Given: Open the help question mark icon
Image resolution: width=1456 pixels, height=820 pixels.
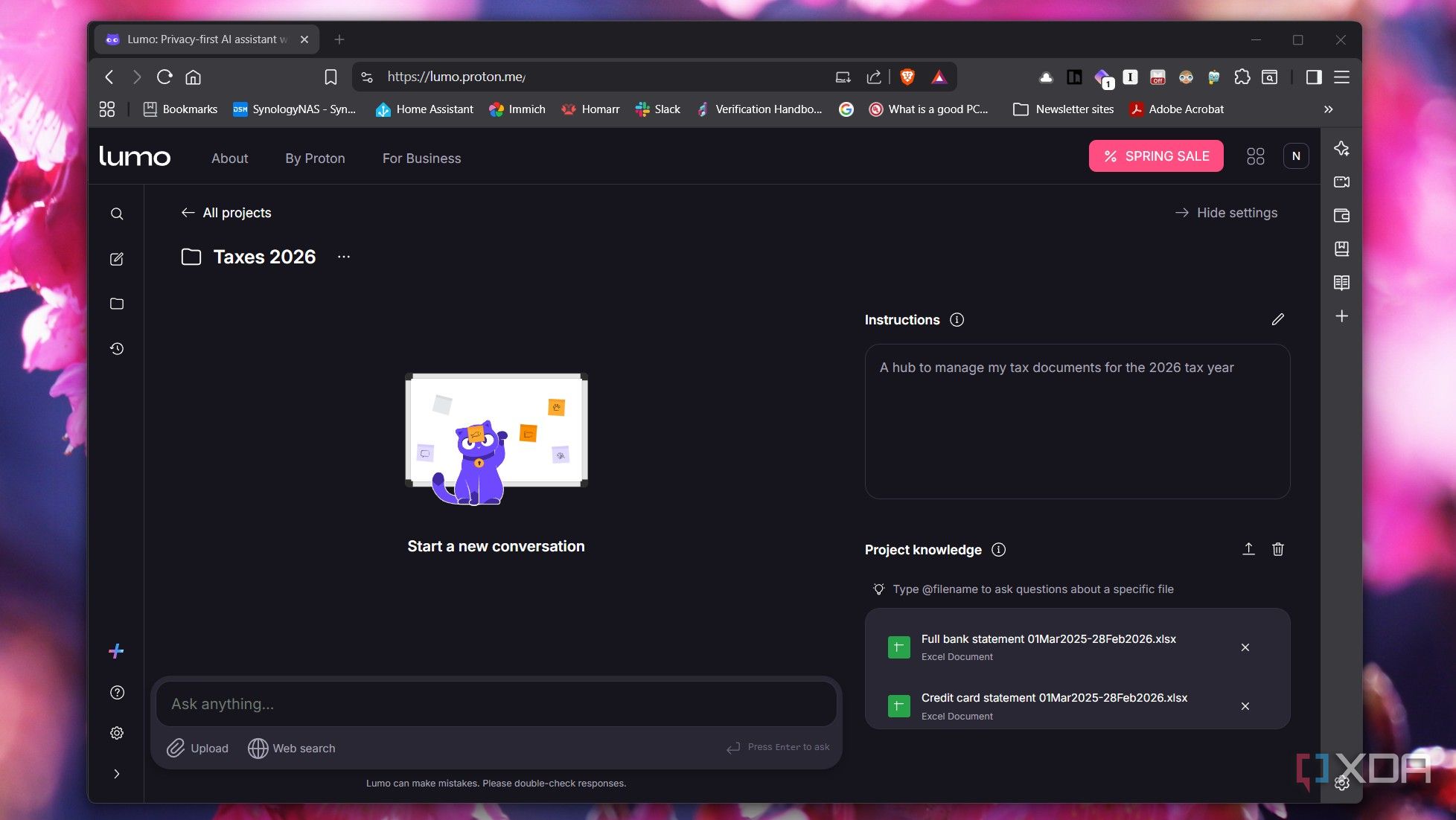Looking at the screenshot, I should click(117, 693).
